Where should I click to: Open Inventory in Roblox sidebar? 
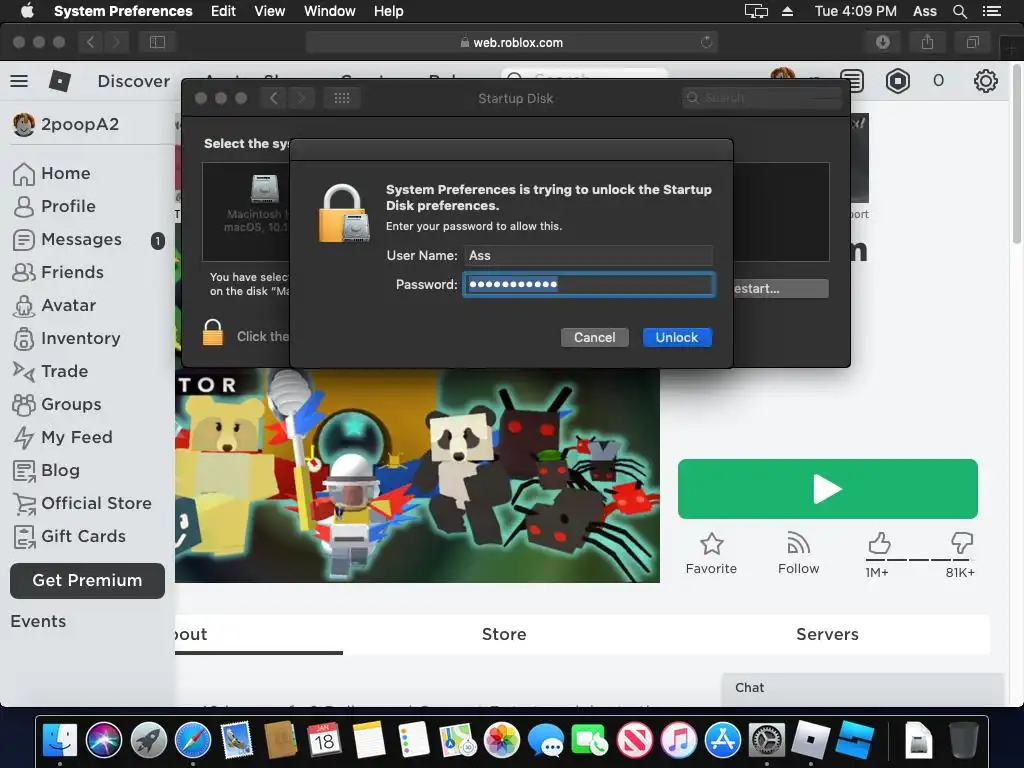pyautogui.click(x=67, y=338)
